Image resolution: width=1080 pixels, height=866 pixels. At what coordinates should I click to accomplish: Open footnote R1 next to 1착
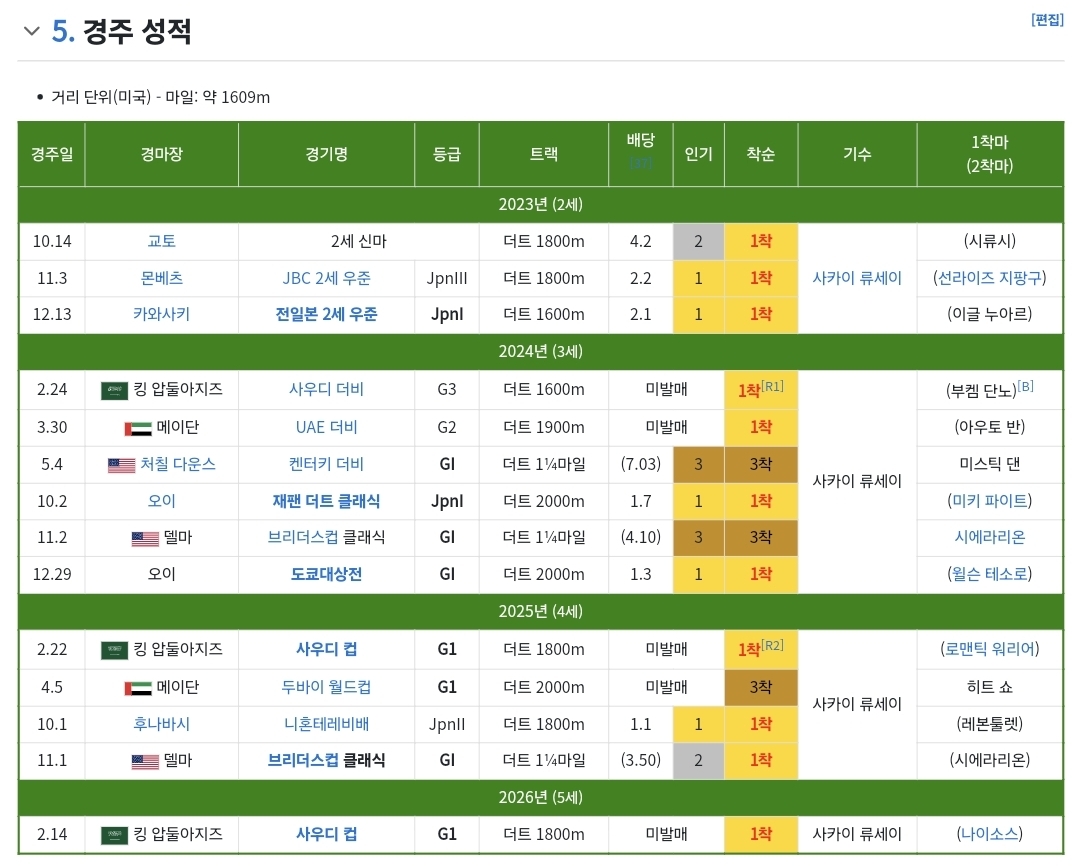772,386
